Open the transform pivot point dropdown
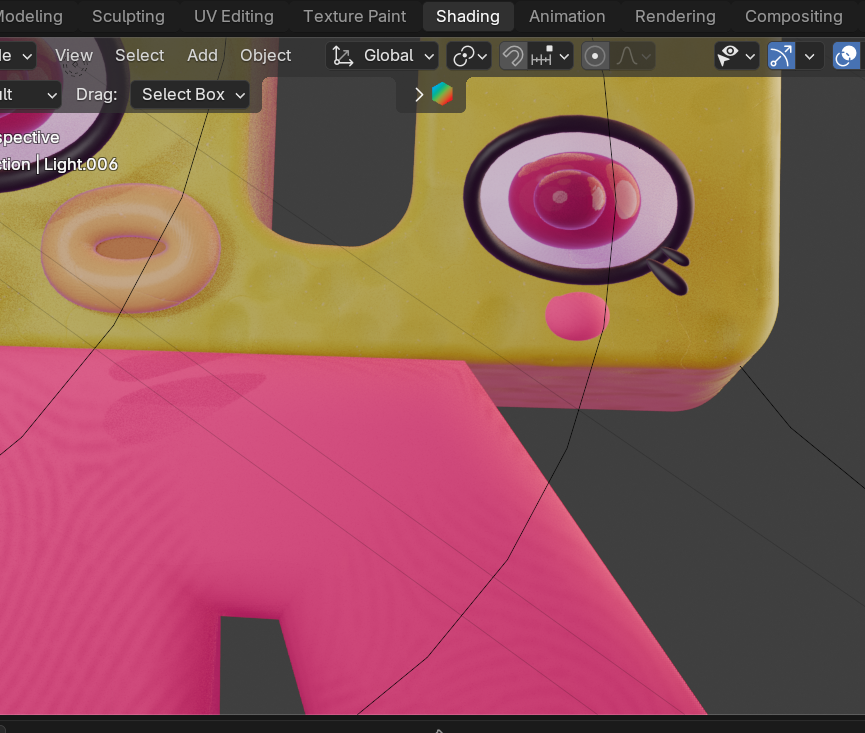Viewport: 865px width, 733px height. point(469,56)
